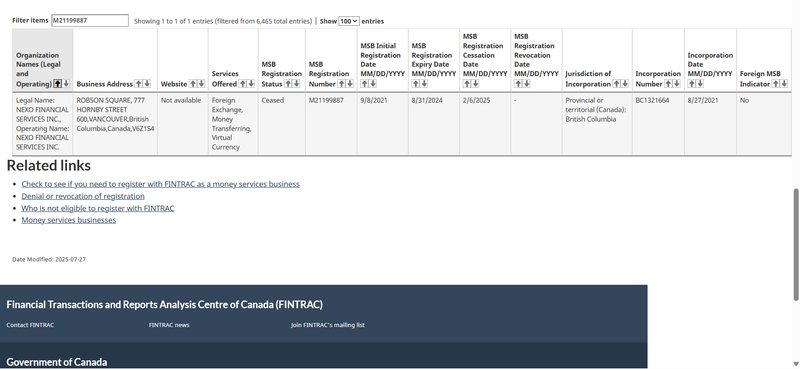Open Money services businesses link

click(68, 220)
